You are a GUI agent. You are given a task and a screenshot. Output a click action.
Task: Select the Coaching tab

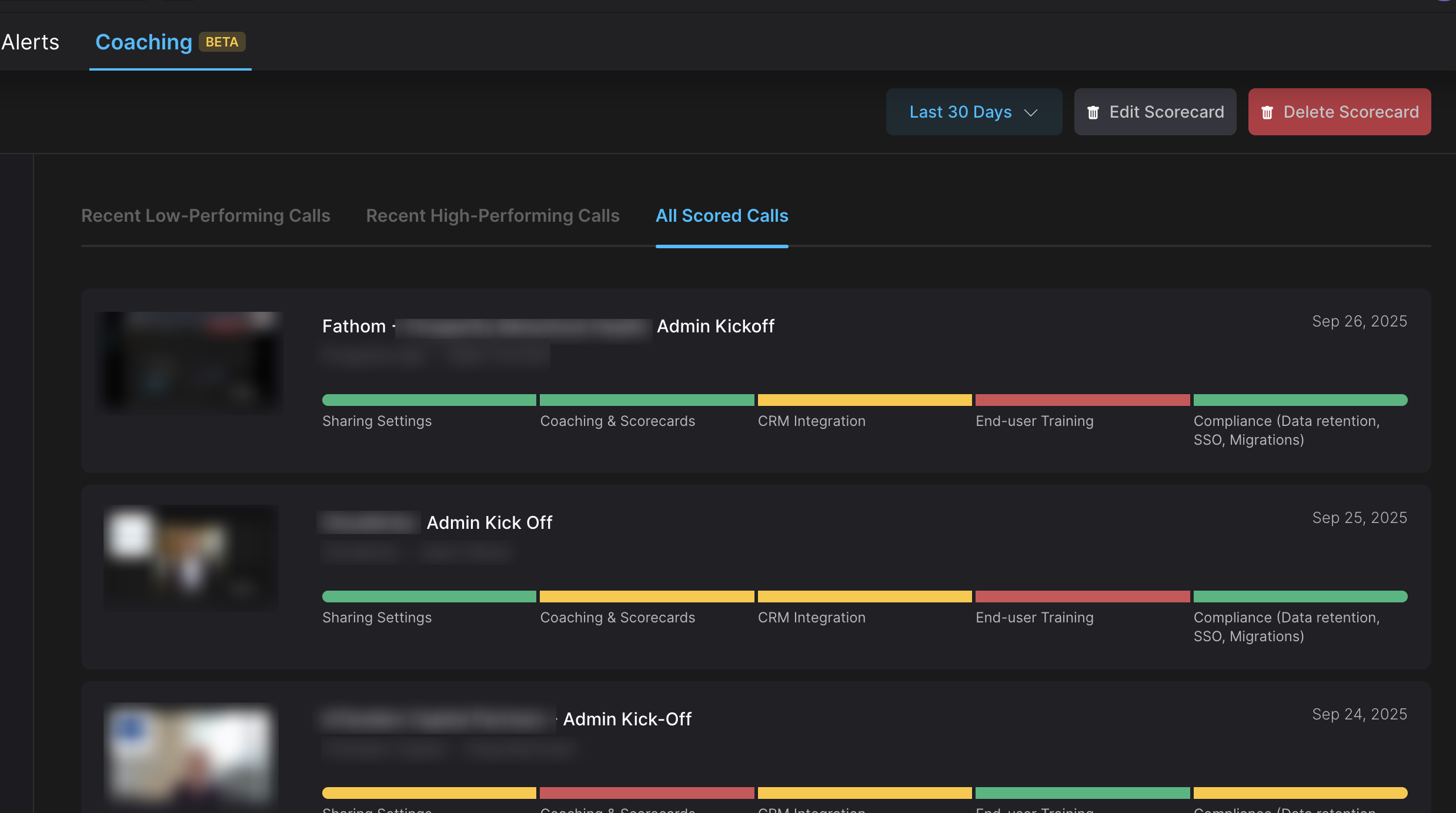click(143, 42)
